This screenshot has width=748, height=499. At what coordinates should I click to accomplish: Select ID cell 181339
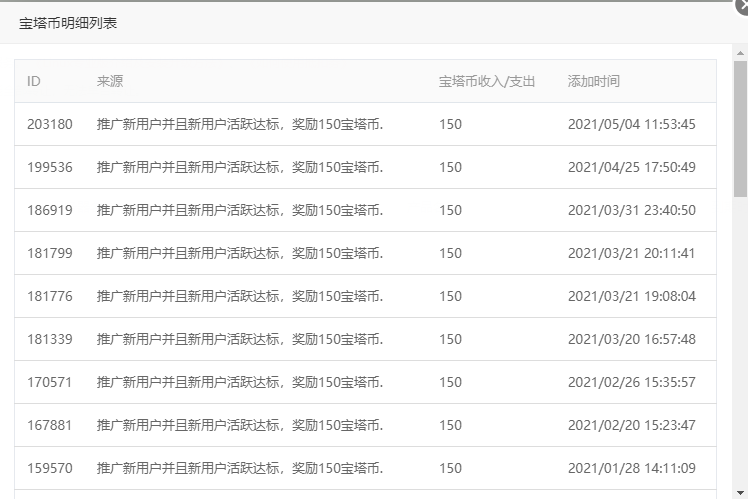pyautogui.click(x=50, y=339)
